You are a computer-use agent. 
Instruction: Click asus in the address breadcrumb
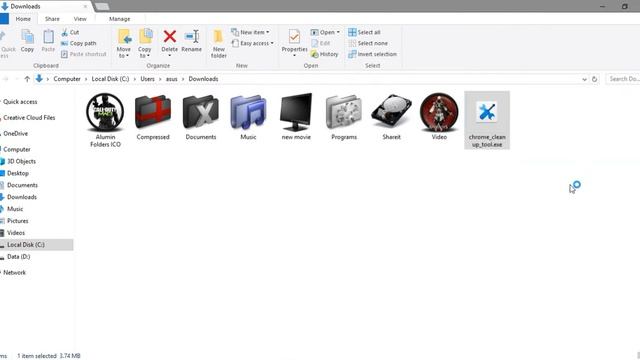[x=171, y=79]
